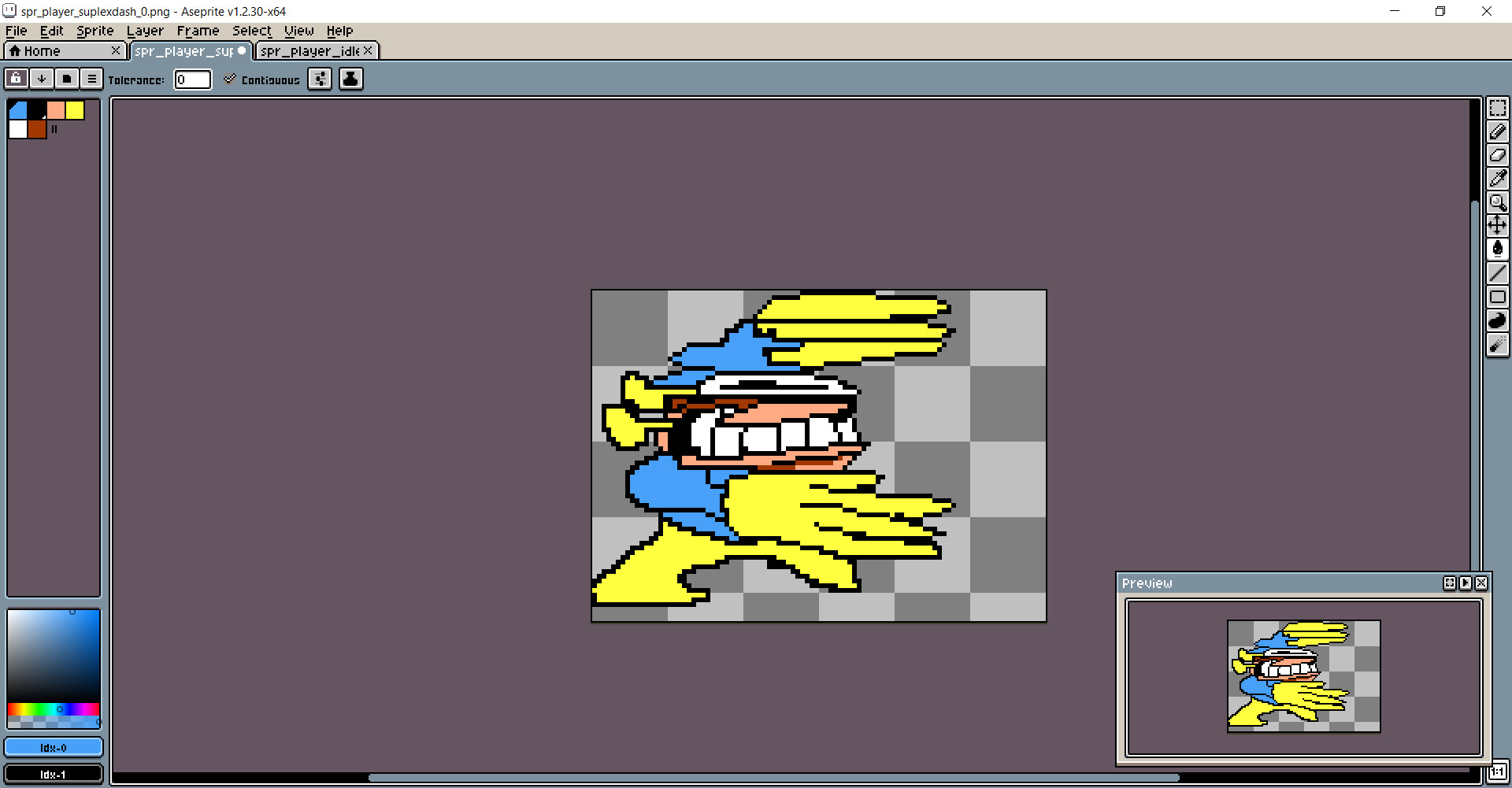The image size is (1512, 788).
Task: Pick the Eraser tool
Action: [1497, 155]
